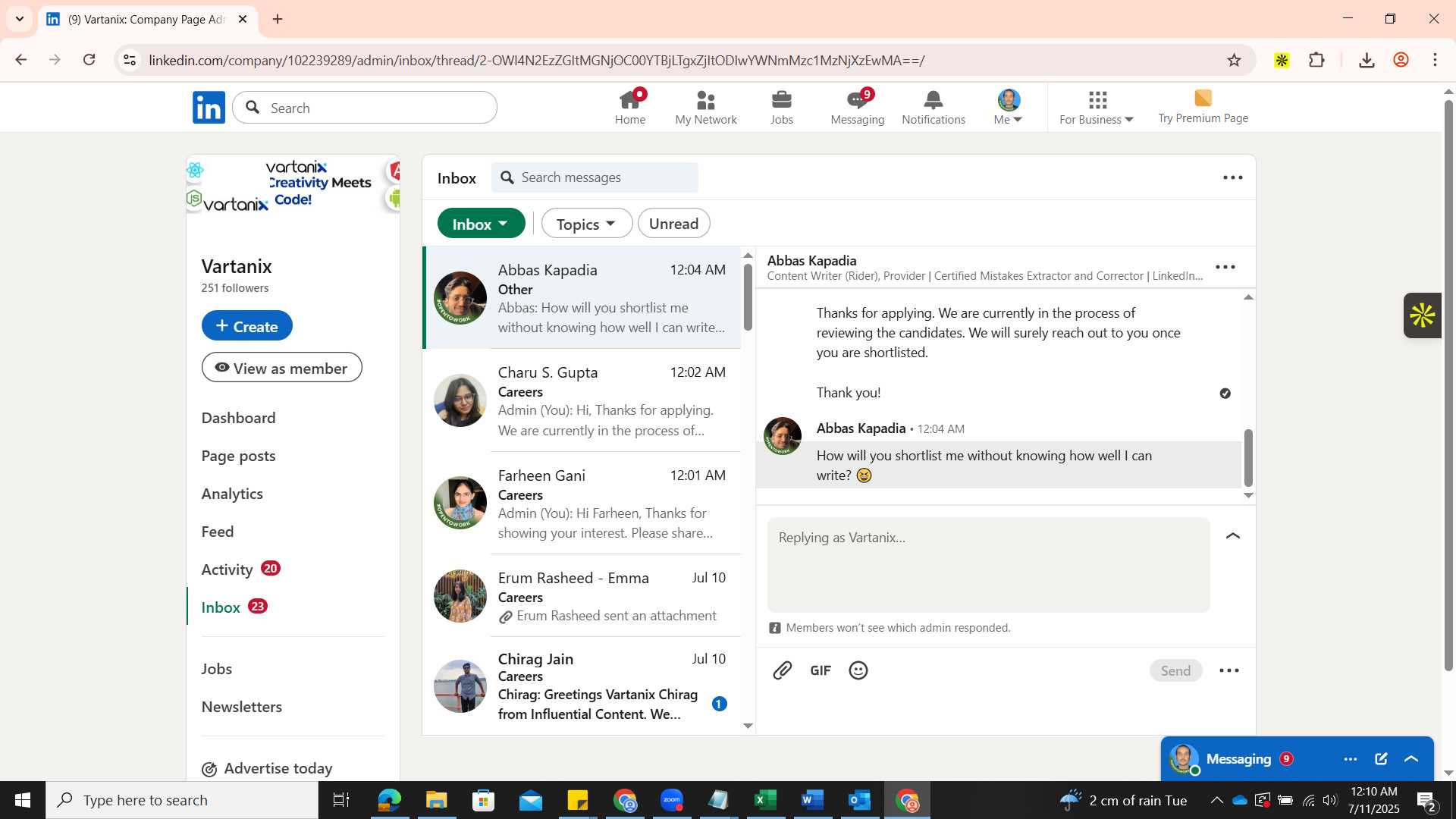Expand the Inbox filter dropdown

(x=481, y=224)
